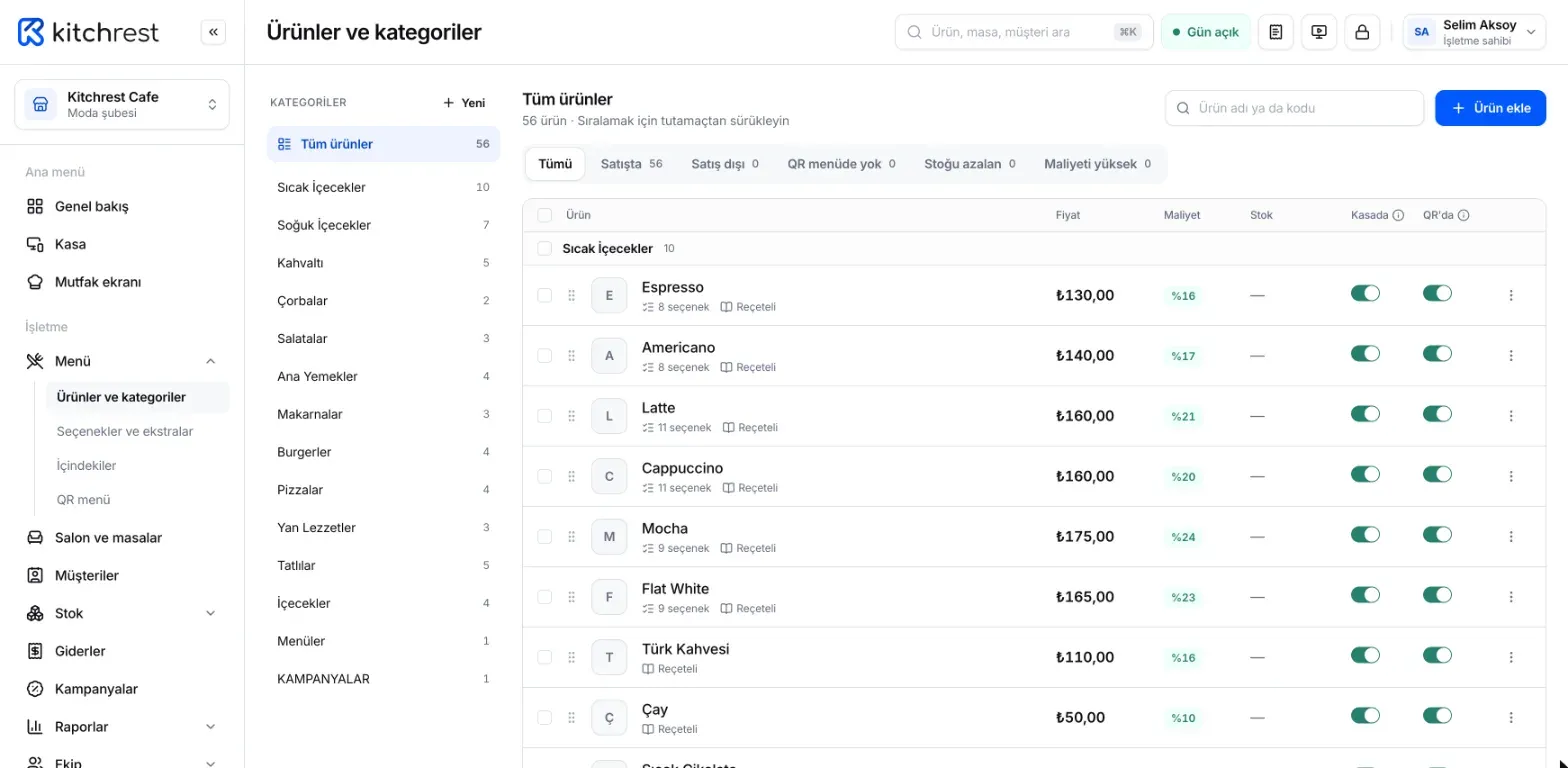
Task: Click the info icon next to QR'da
Action: (x=1463, y=215)
